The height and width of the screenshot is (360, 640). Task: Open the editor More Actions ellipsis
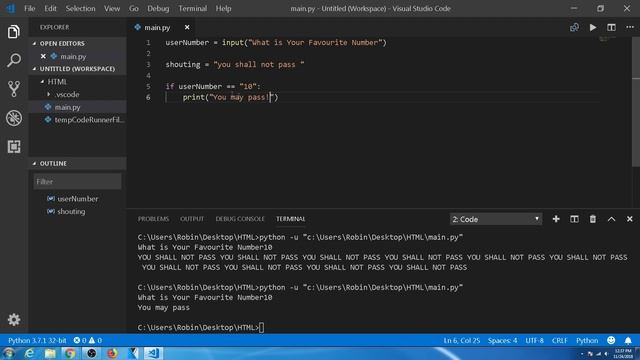pyautogui.click(x=630, y=27)
